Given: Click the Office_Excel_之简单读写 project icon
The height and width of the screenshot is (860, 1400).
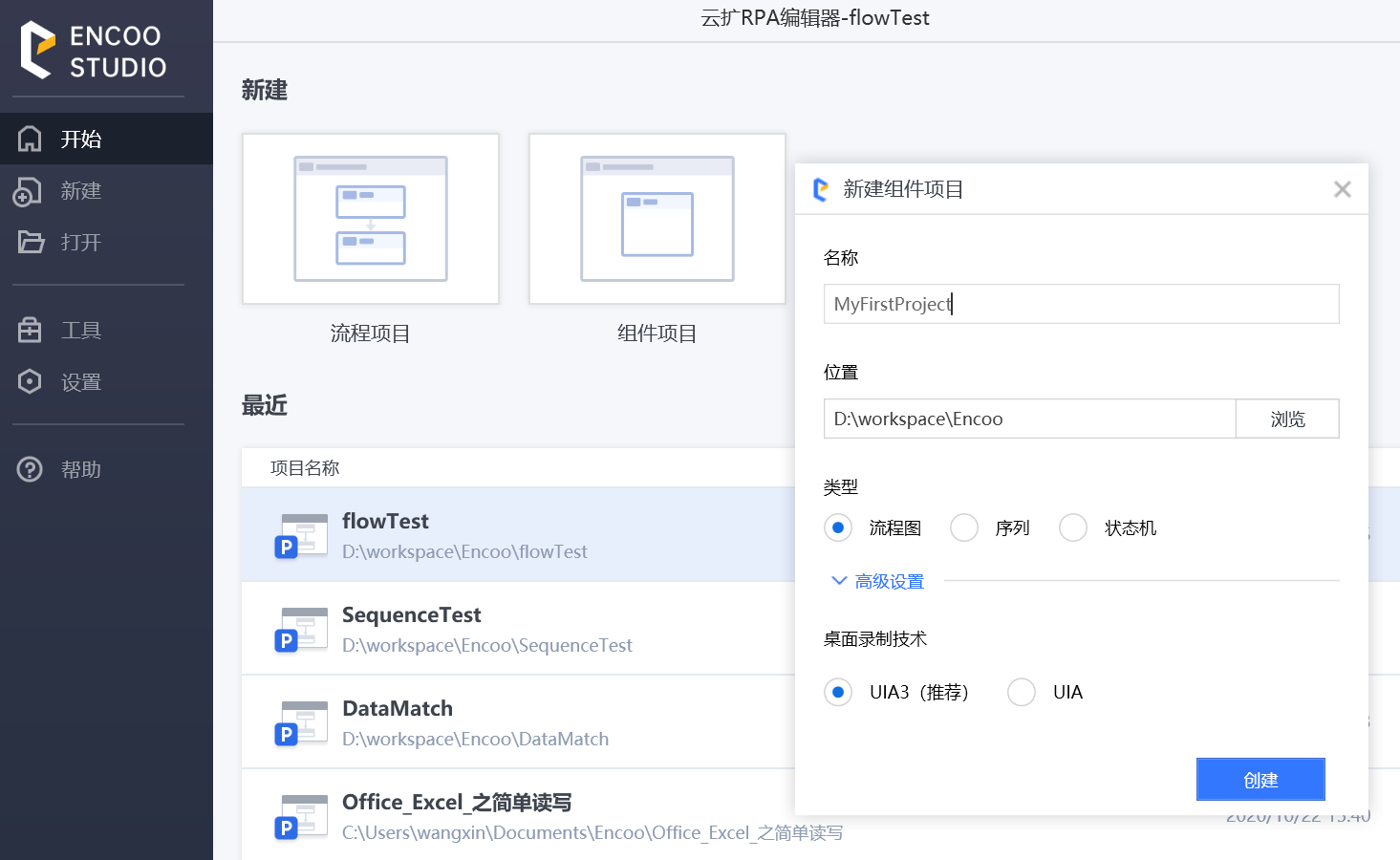Looking at the screenshot, I should (x=301, y=817).
